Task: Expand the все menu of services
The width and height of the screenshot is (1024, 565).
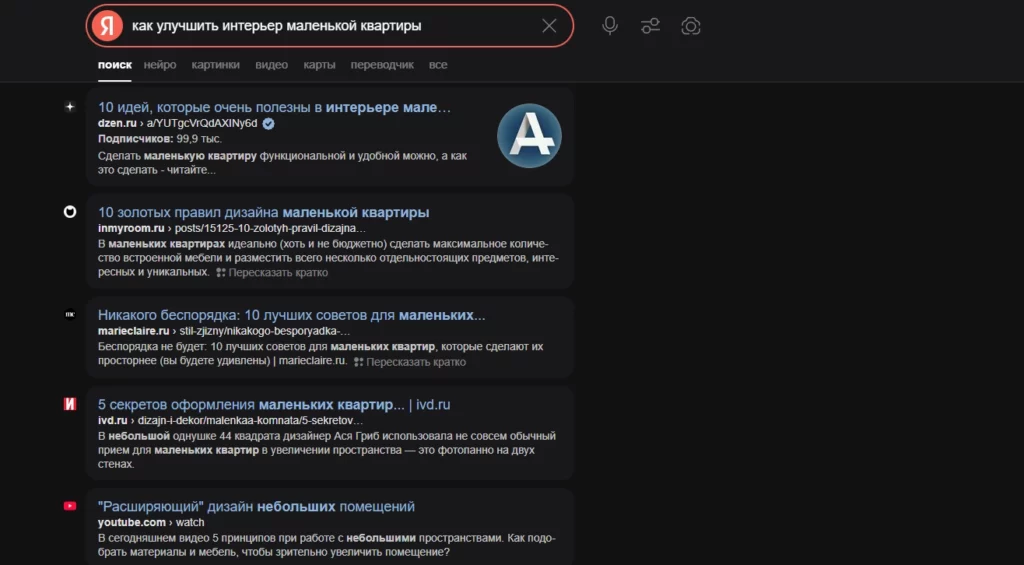Action: coord(438,65)
